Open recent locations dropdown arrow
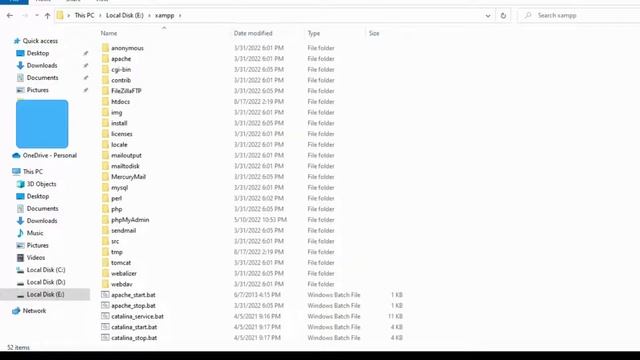640x360 pixels. coord(37,16)
